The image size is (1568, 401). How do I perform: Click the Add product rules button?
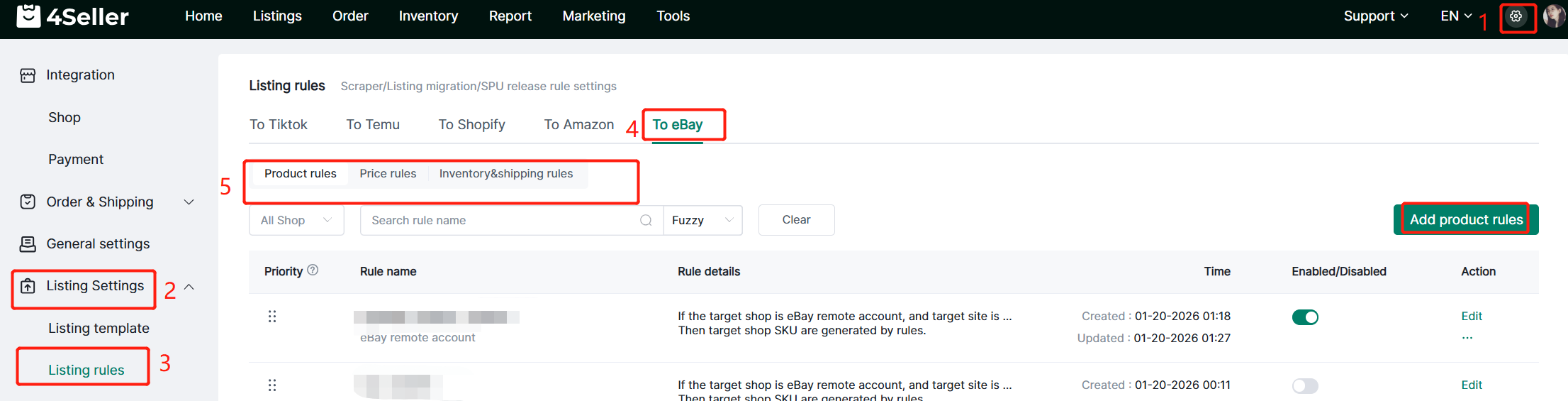tap(1465, 220)
